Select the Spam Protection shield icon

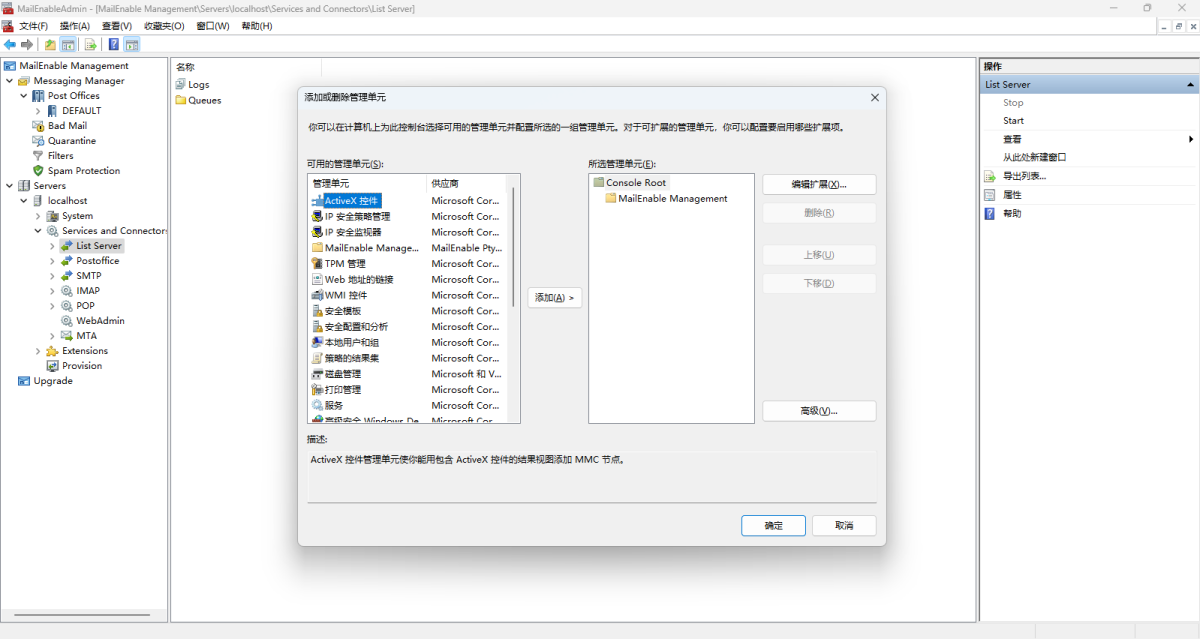pos(39,171)
